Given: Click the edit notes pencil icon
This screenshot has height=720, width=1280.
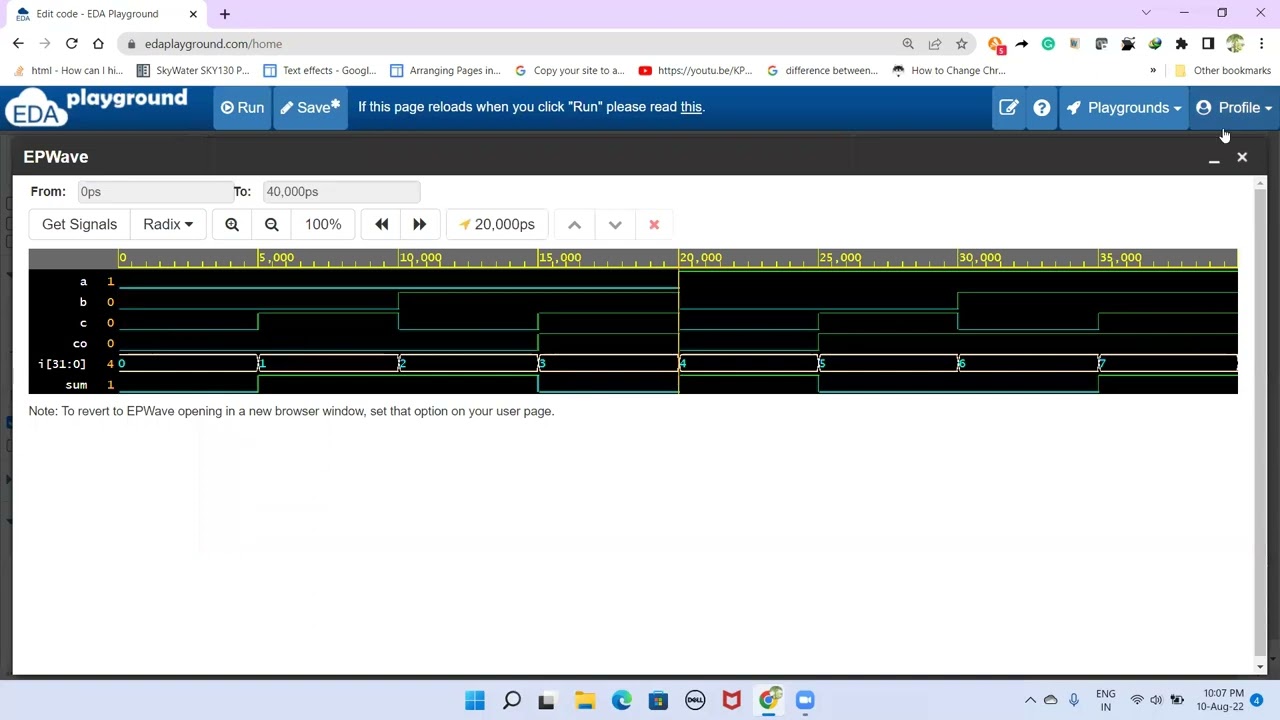Looking at the screenshot, I should pos(1008,108).
